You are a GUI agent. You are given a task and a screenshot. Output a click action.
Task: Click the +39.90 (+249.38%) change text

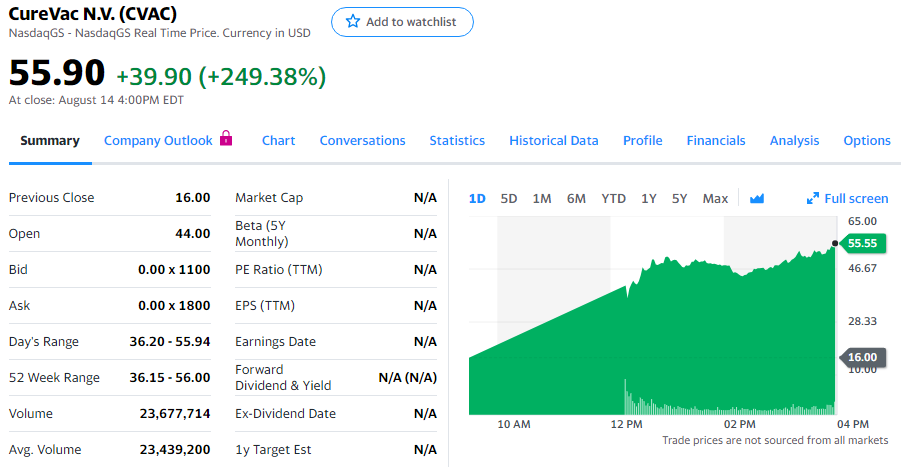(x=221, y=76)
